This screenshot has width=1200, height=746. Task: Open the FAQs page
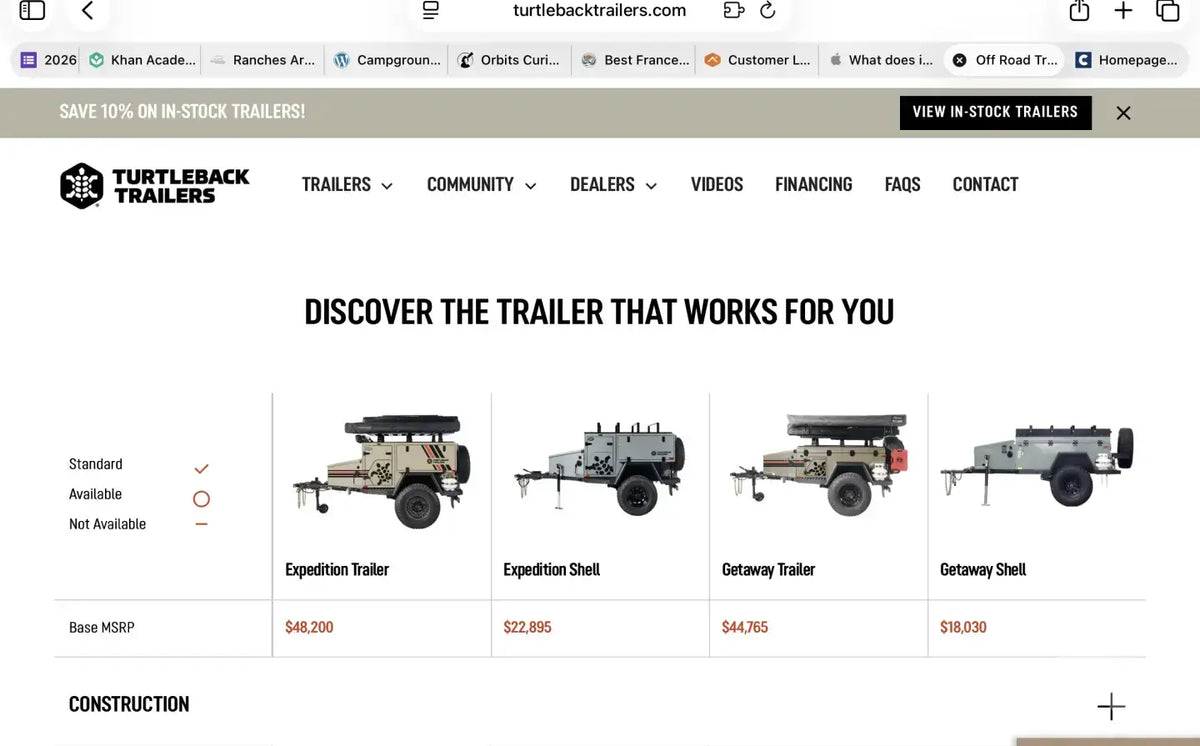click(x=902, y=185)
